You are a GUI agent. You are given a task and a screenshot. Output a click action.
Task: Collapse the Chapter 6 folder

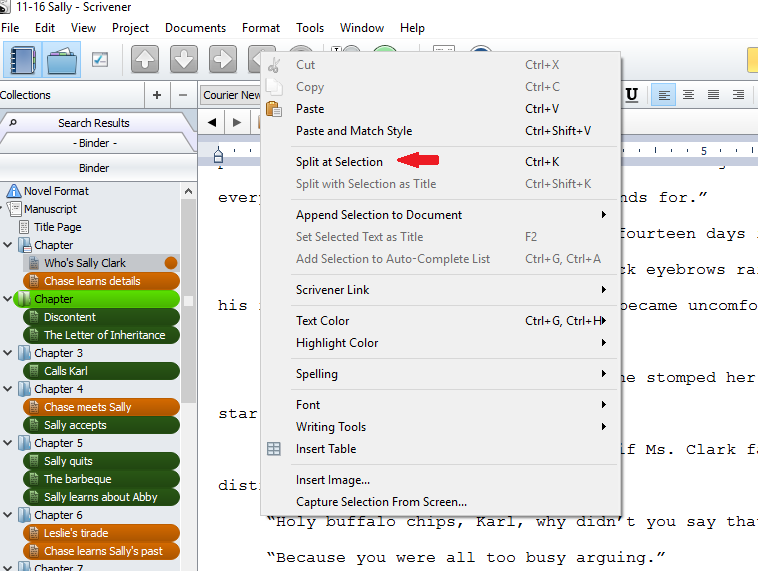click(x=7, y=515)
